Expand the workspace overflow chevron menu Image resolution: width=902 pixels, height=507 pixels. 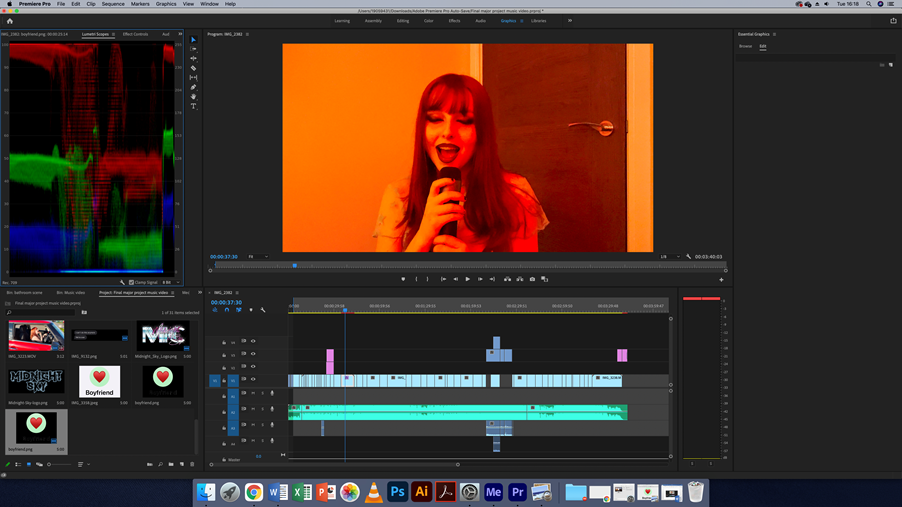570,20
